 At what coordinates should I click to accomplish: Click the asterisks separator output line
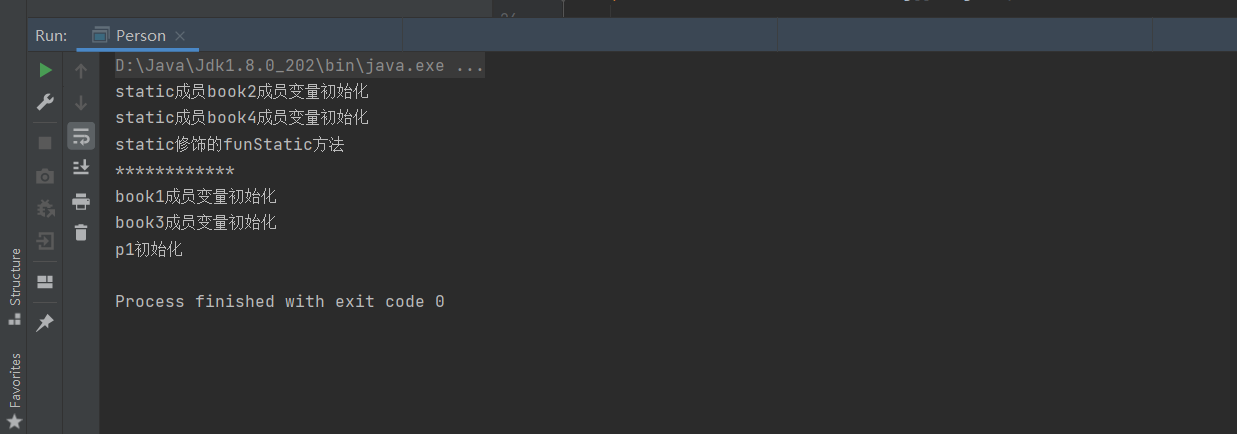(175, 171)
